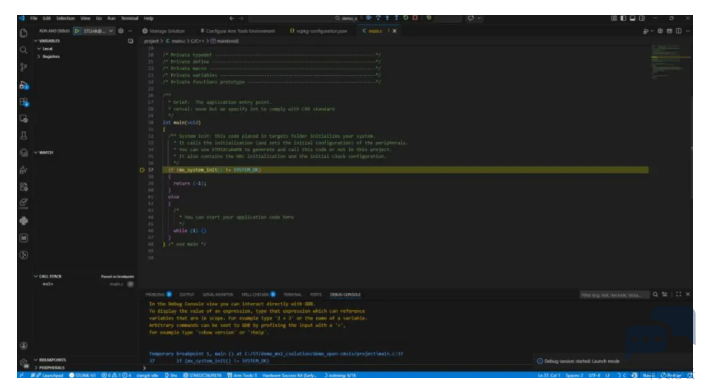Close the main.c editor tab
Viewport: 704px width, 389px height.
[395, 31]
